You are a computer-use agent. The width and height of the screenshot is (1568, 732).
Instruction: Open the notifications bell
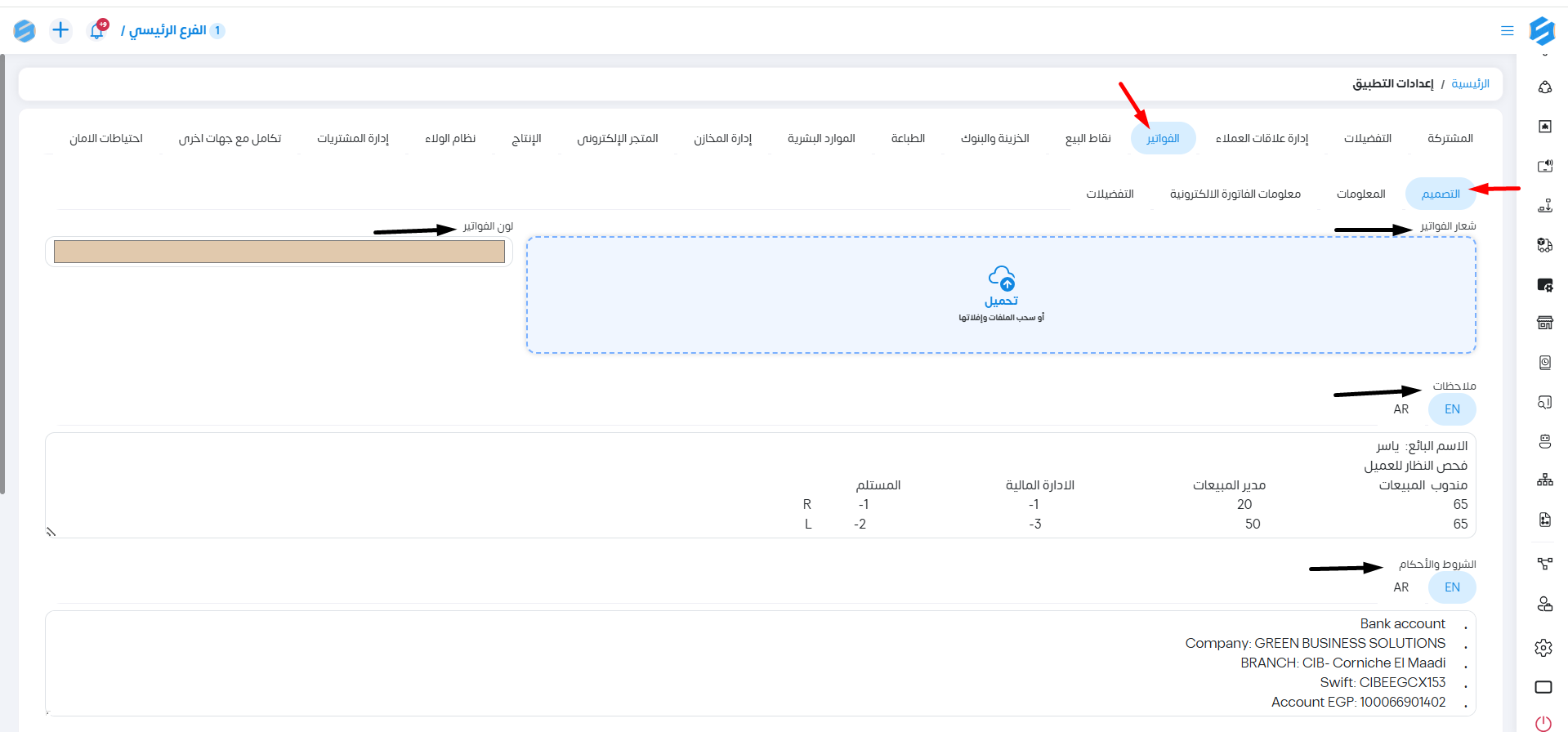coord(97,31)
